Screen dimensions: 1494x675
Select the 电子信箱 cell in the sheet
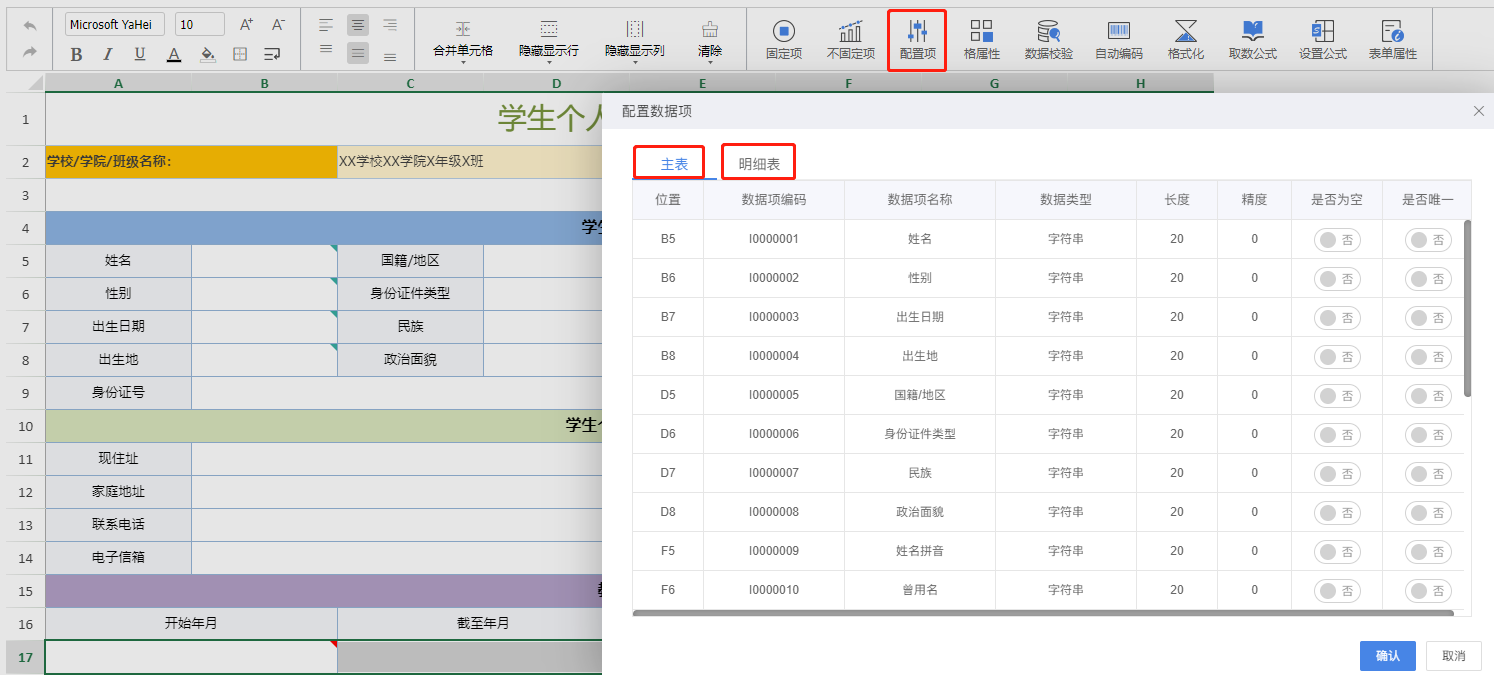118,558
